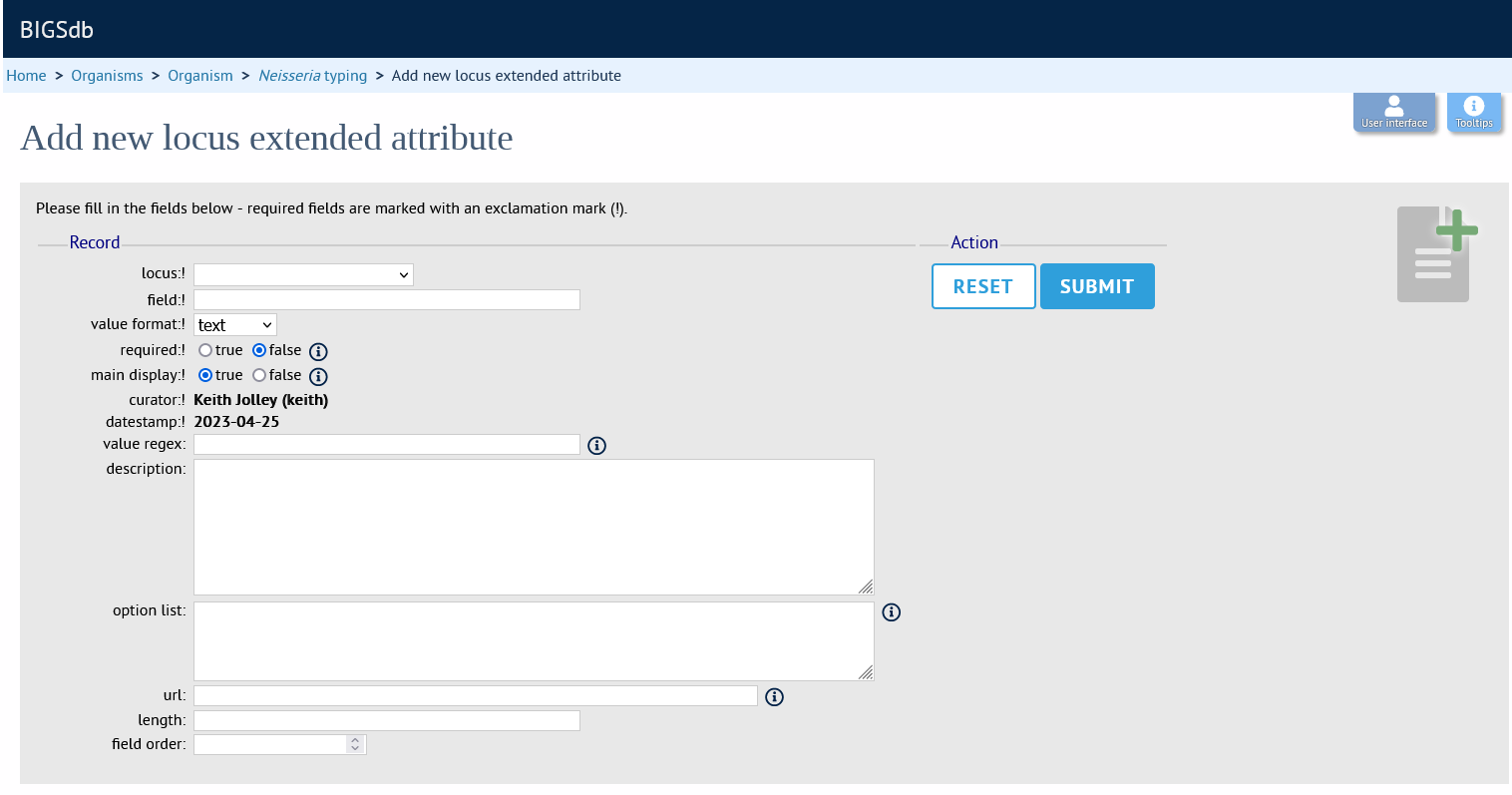Show info for option list field
Viewport: 1512px width, 795px height.
(892, 611)
